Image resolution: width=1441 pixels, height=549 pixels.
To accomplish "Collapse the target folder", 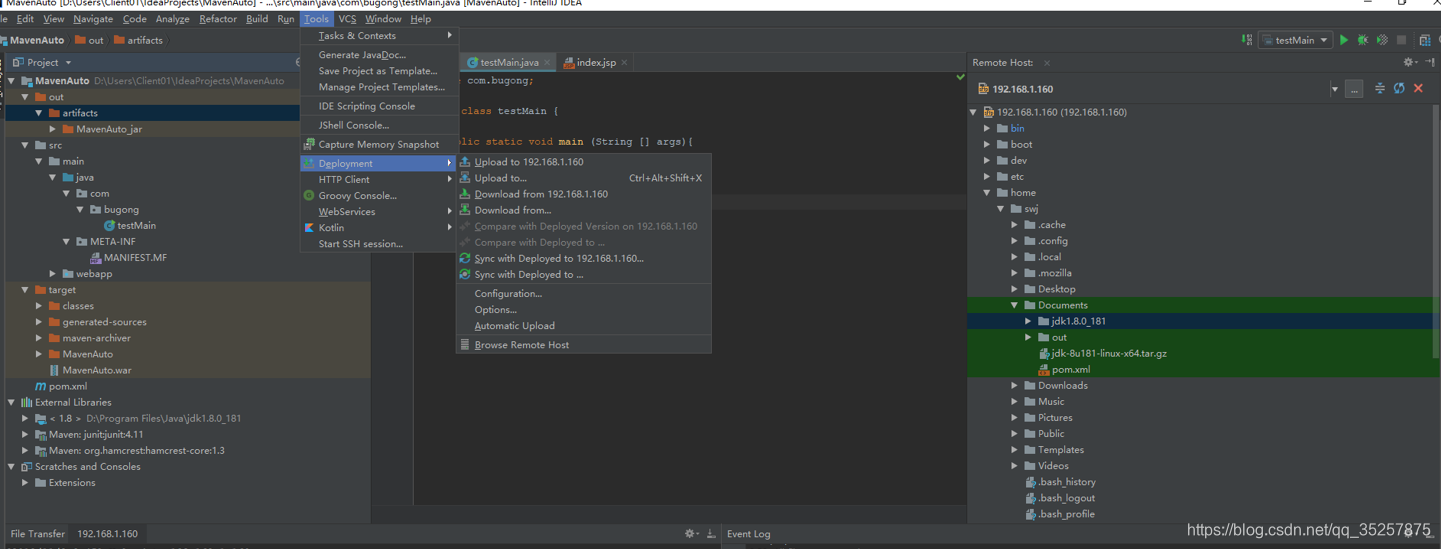I will (25, 290).
